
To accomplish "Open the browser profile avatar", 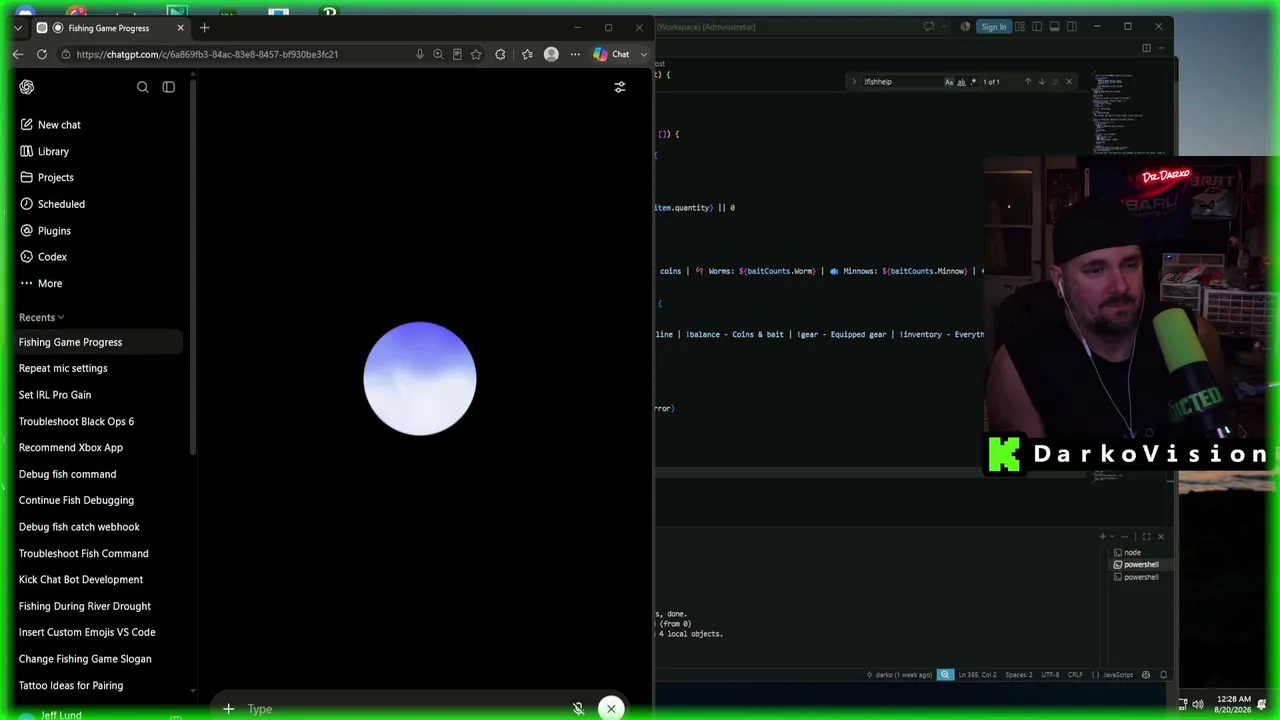I will tap(551, 54).
